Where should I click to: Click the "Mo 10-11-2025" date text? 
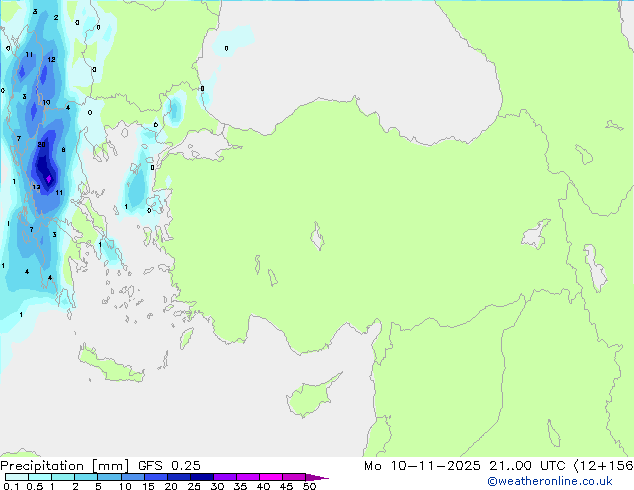click(x=422, y=466)
